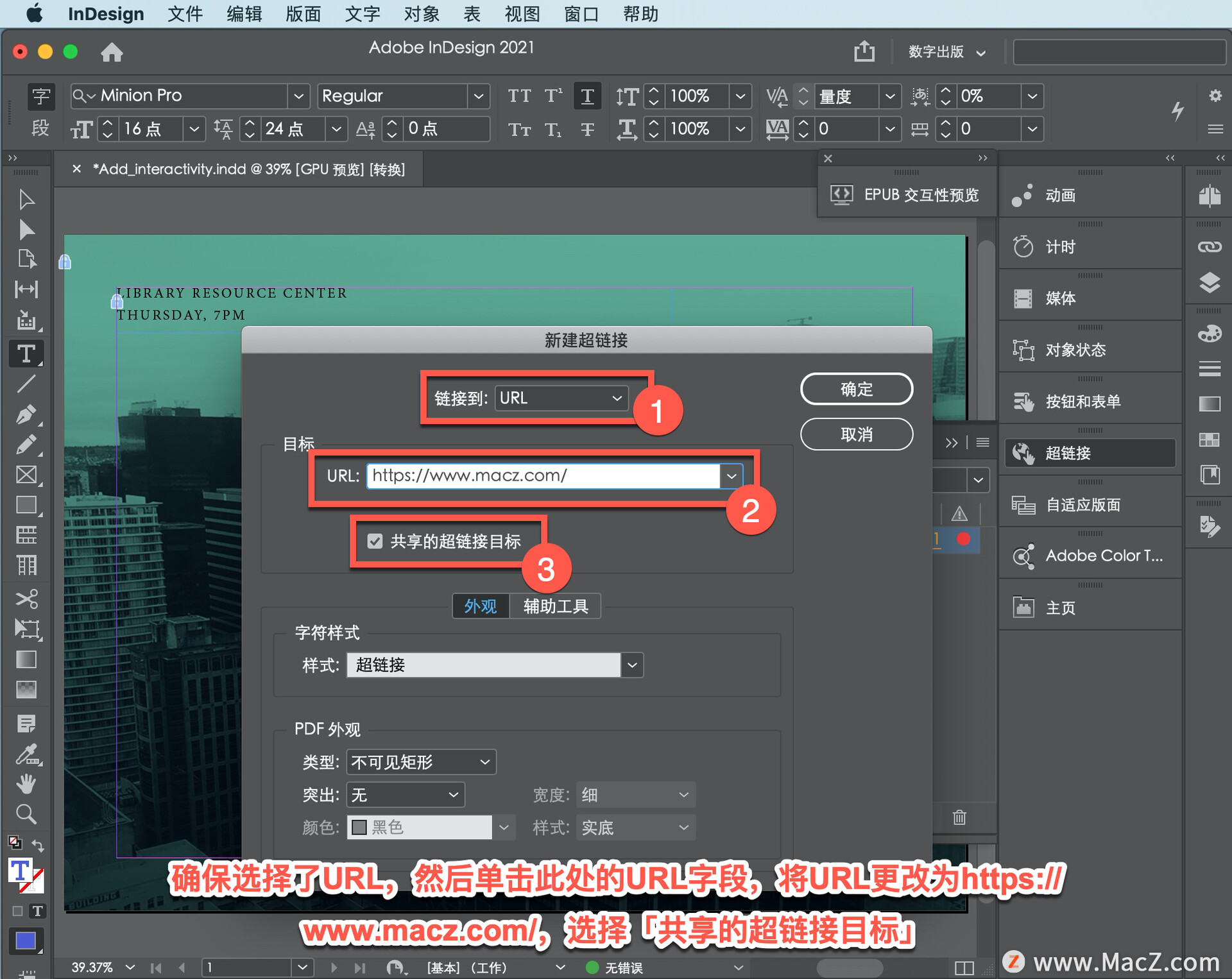
Task: Expand the URL history dropdown arrow
Action: click(x=731, y=475)
